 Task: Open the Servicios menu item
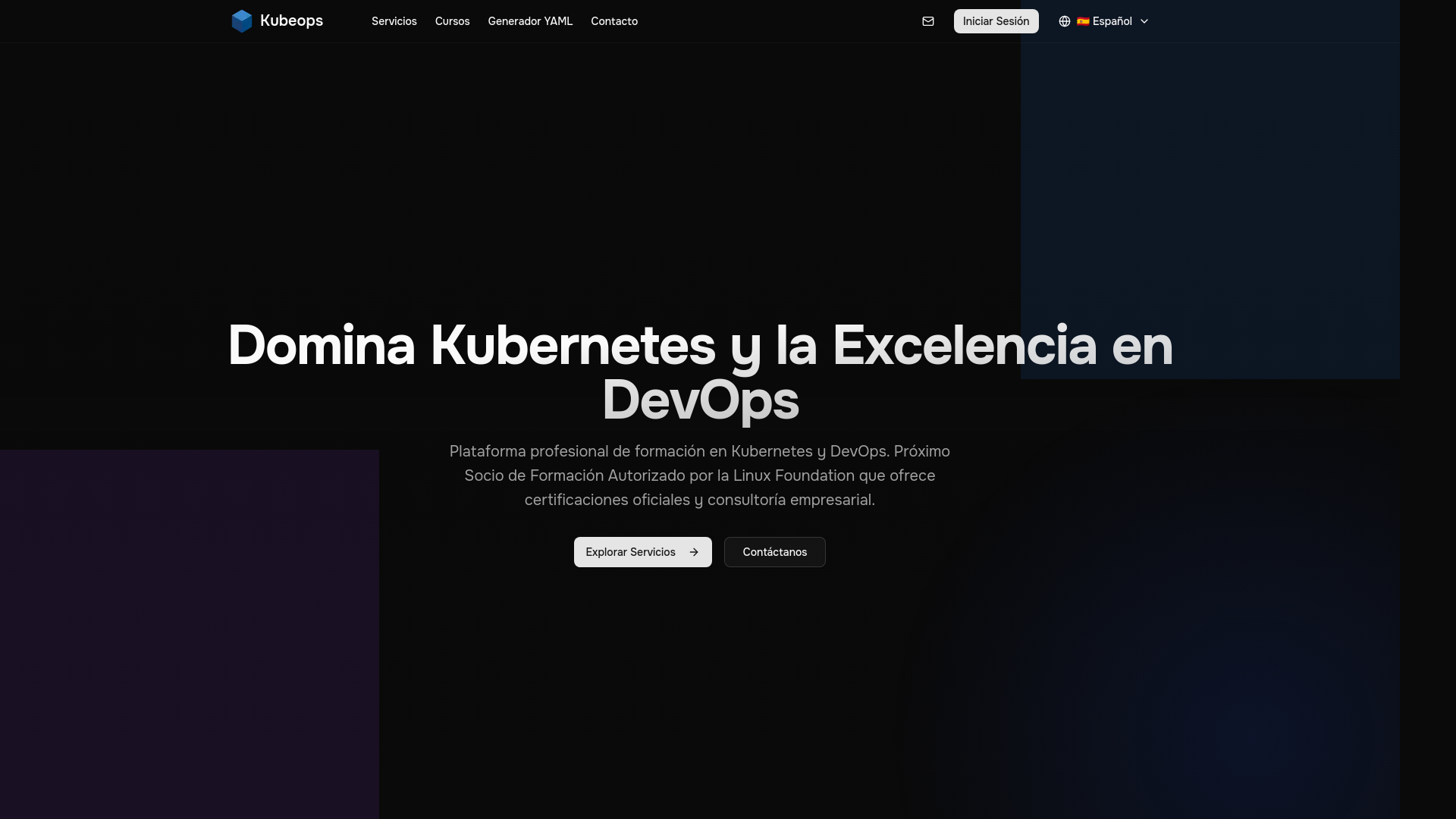(x=394, y=21)
